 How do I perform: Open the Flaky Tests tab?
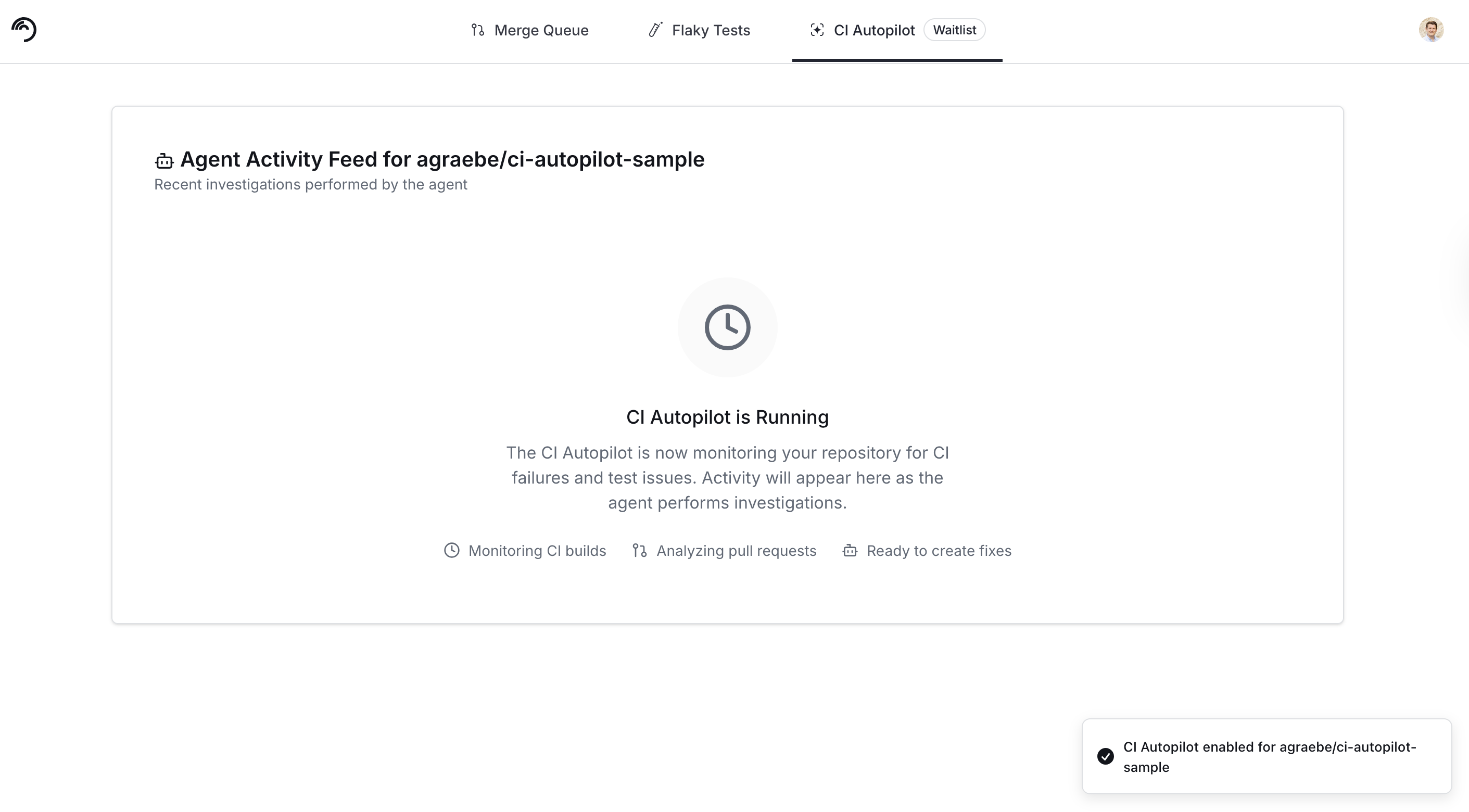pos(711,30)
